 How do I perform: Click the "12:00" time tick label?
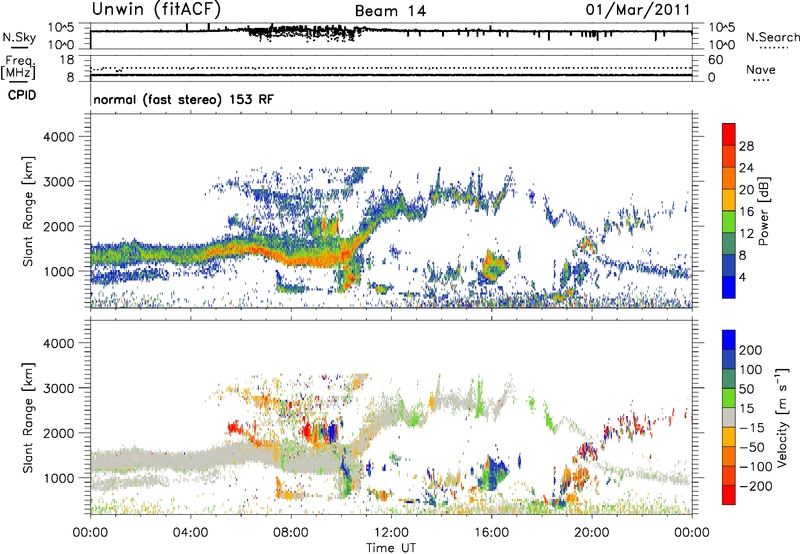pyautogui.click(x=391, y=533)
